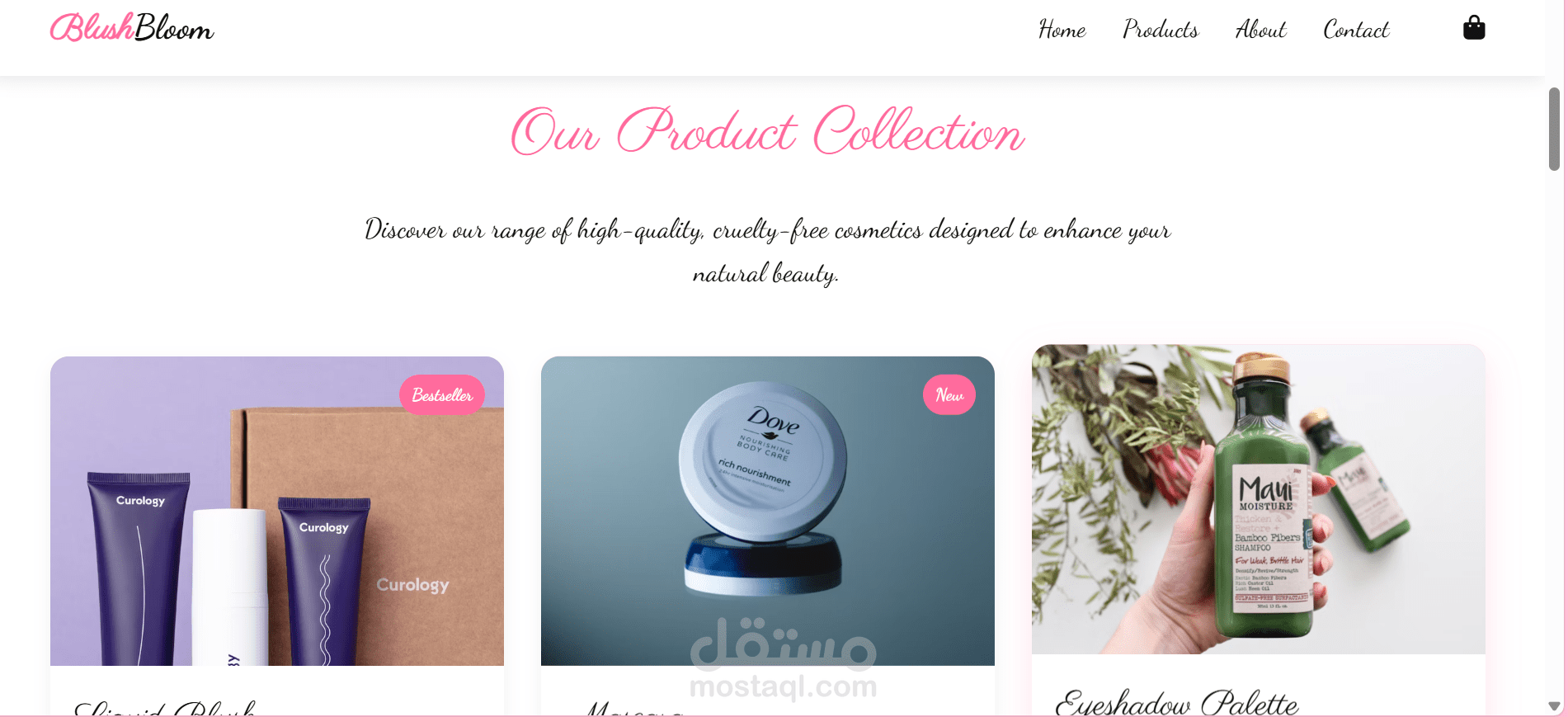This screenshot has width=1568, height=717.
Task: Open the Curology product image
Action: click(x=277, y=511)
